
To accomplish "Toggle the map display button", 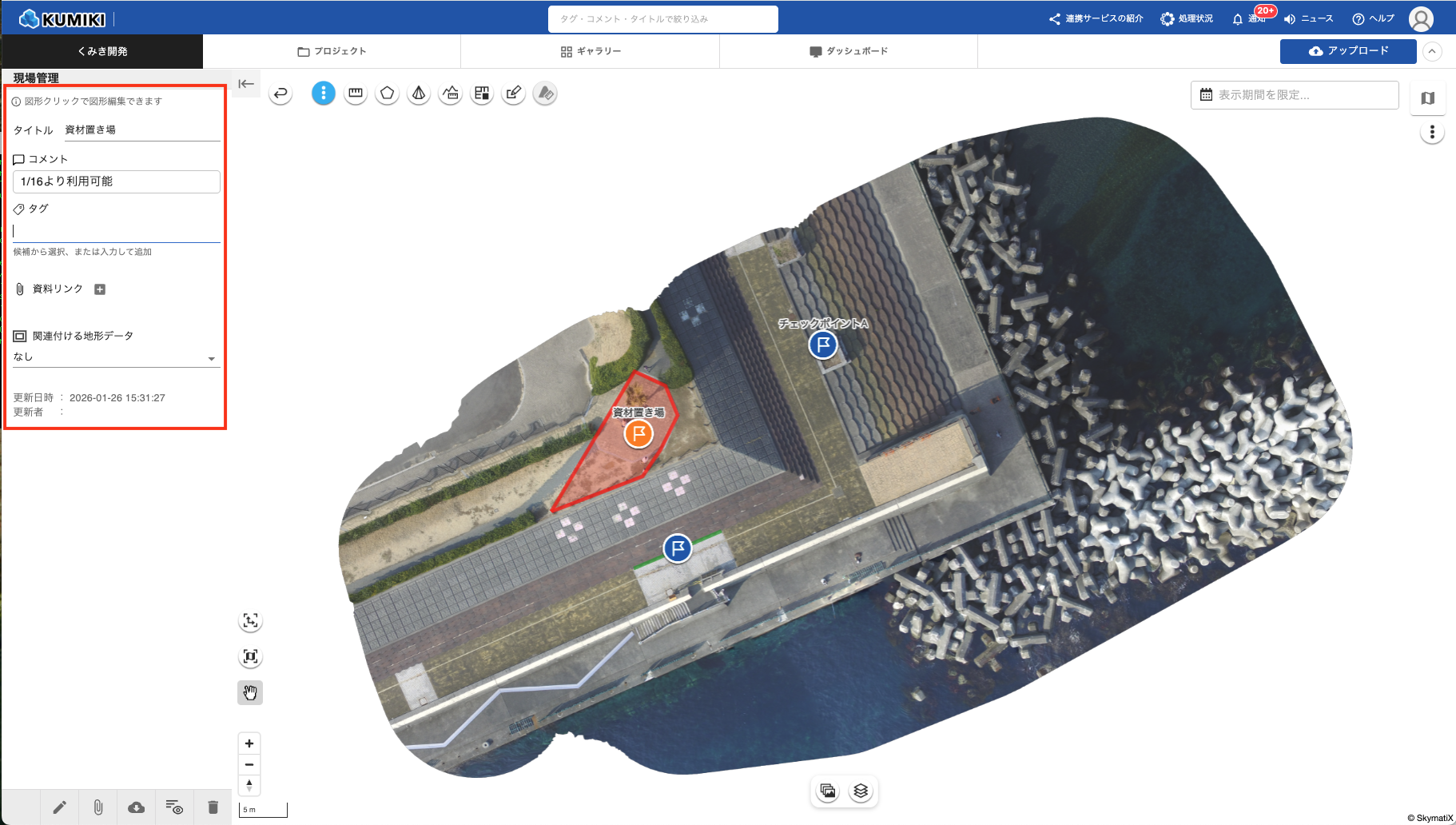I will [1428, 98].
